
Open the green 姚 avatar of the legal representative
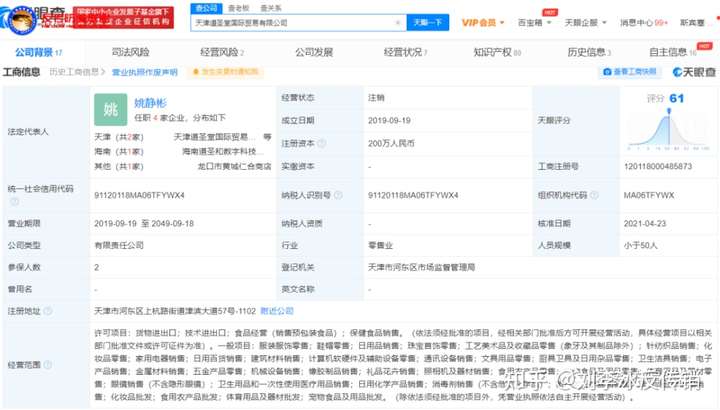(x=111, y=110)
